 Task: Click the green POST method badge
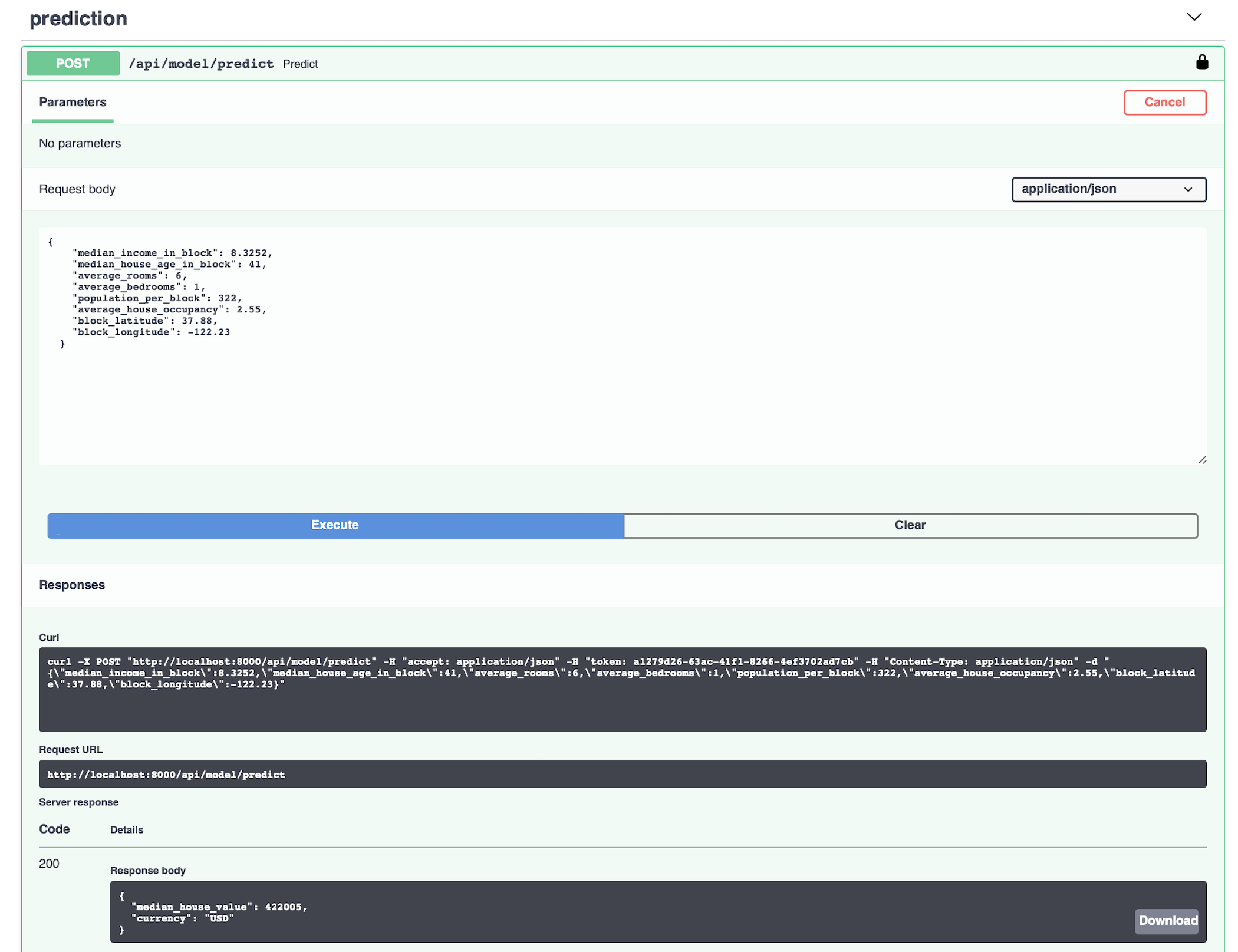point(73,64)
